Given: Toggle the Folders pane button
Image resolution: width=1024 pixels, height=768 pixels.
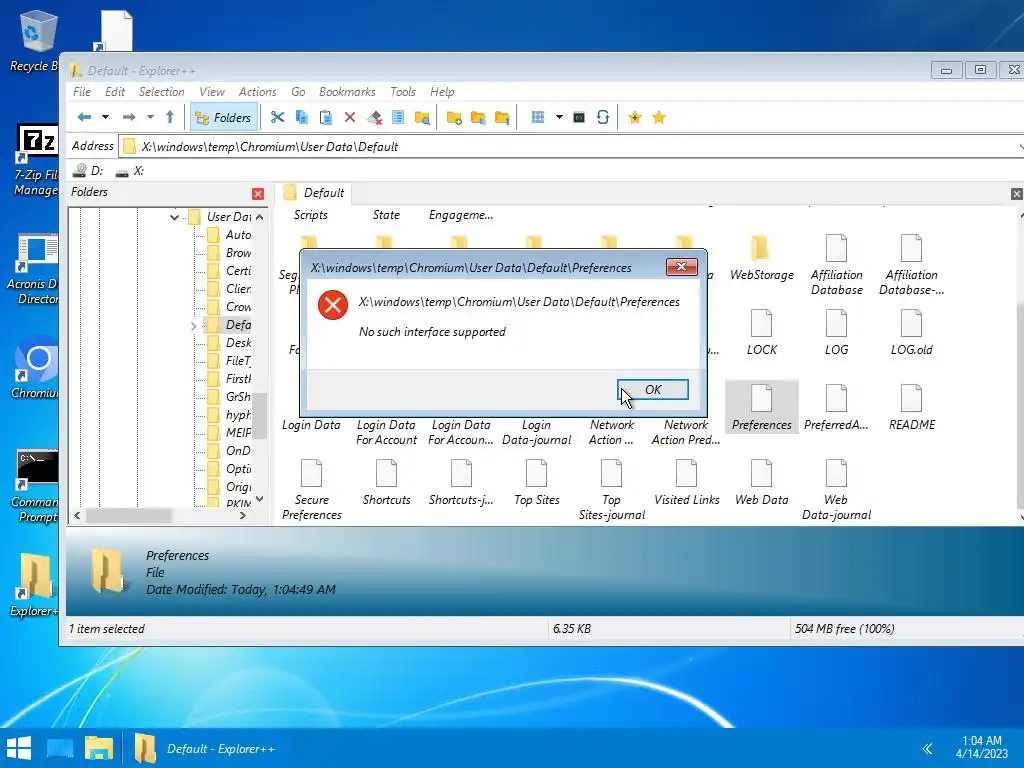Looking at the screenshot, I should click(x=223, y=118).
